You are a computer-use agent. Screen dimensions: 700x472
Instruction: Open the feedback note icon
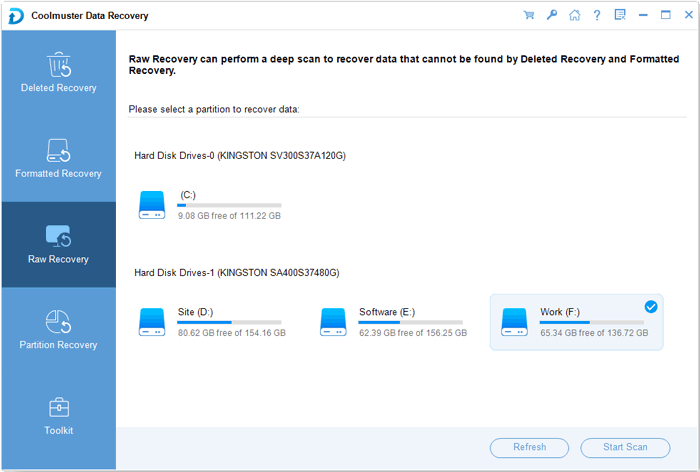coord(620,15)
